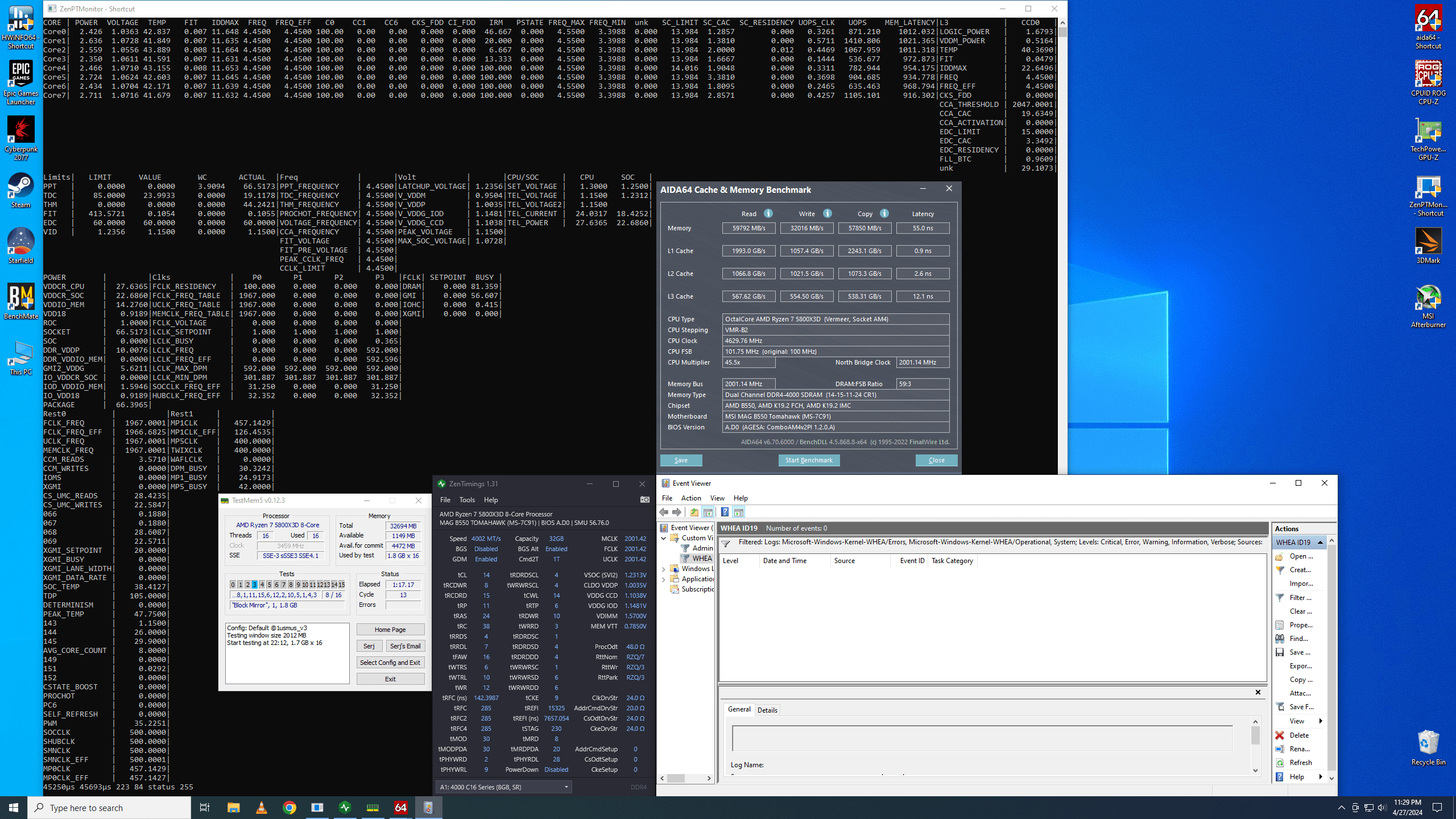Click the Event Viewer tree horizontal scrollbar

pos(686,778)
